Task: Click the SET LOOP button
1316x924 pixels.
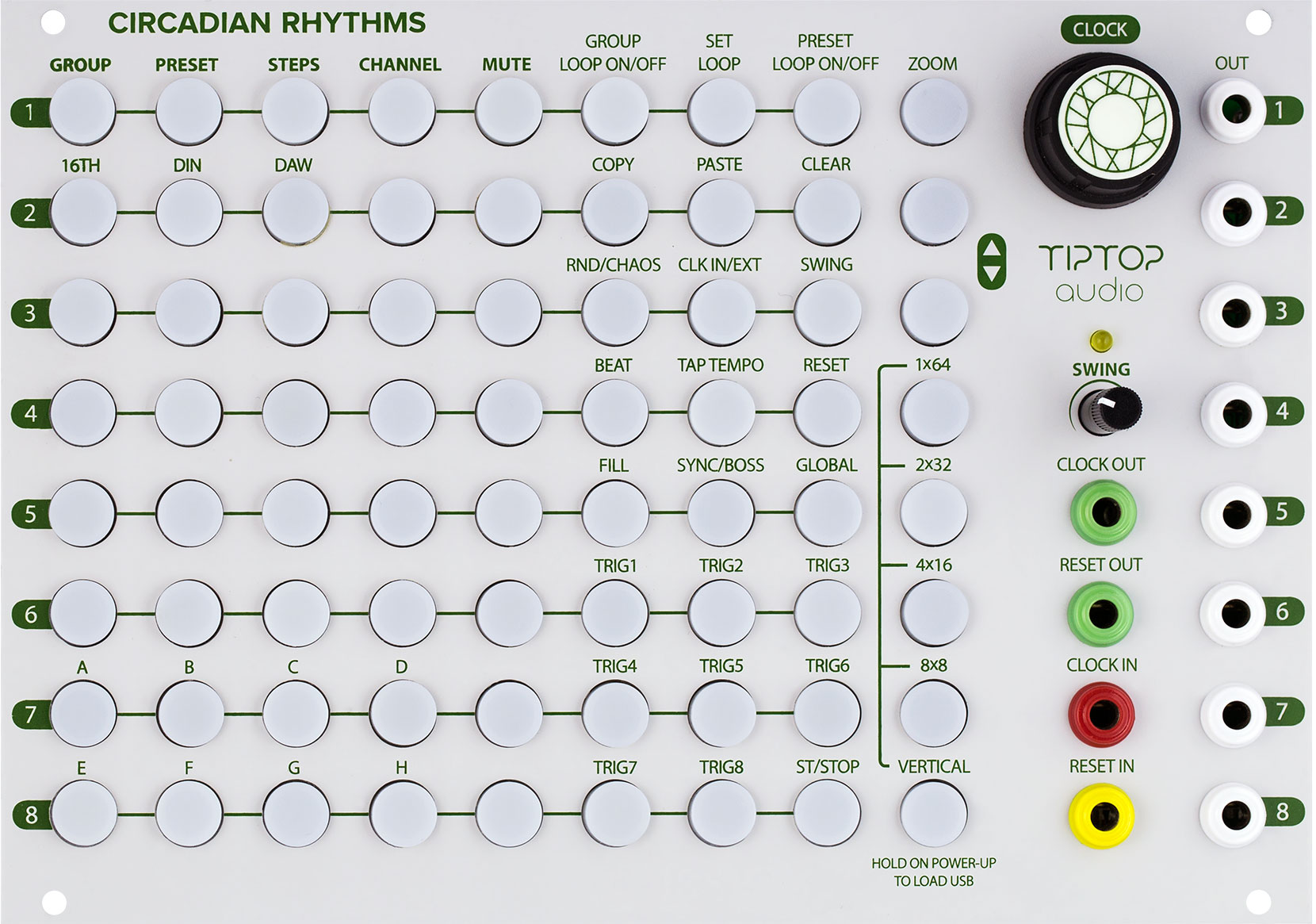Action: (x=721, y=112)
